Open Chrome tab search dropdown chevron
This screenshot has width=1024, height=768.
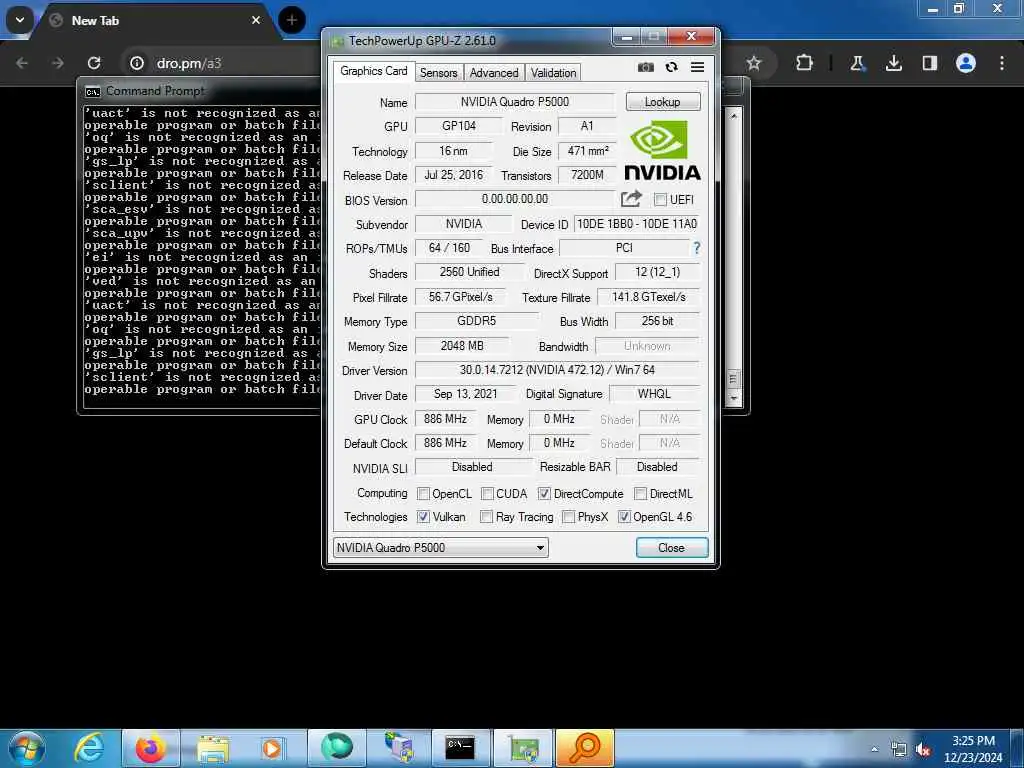click(x=20, y=20)
